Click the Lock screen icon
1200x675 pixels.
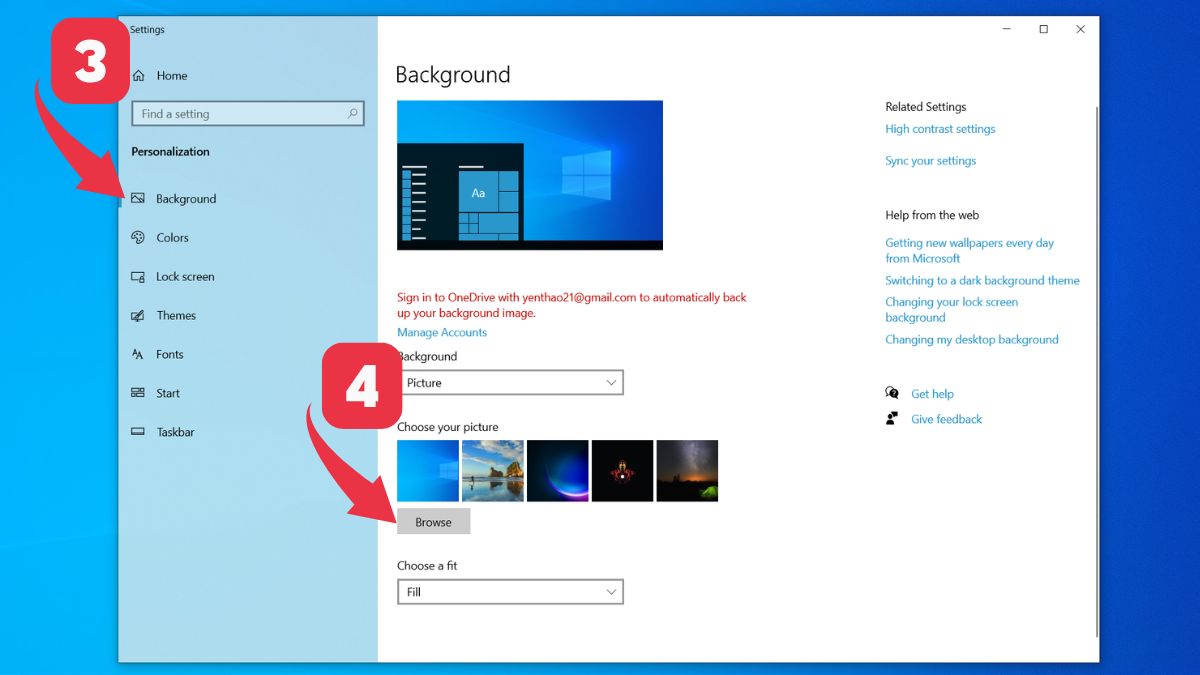point(138,277)
